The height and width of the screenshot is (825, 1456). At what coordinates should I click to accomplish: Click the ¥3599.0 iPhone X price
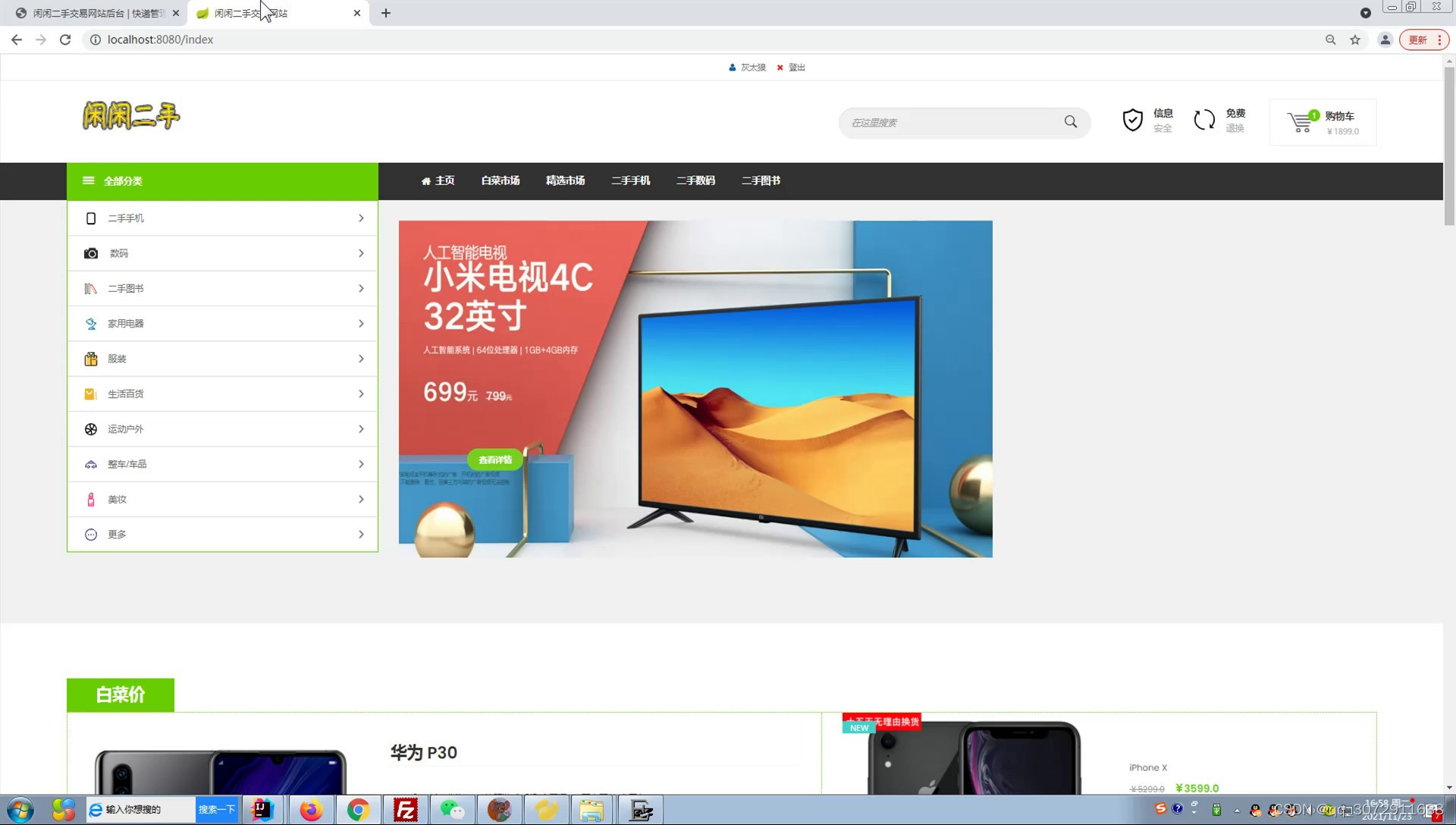pyautogui.click(x=1197, y=788)
